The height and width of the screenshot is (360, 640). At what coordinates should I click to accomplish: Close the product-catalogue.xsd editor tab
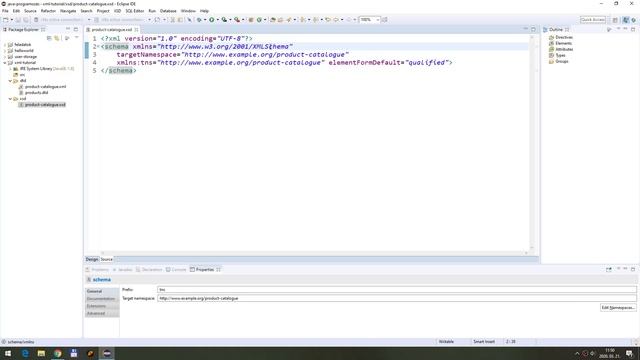pos(136,30)
